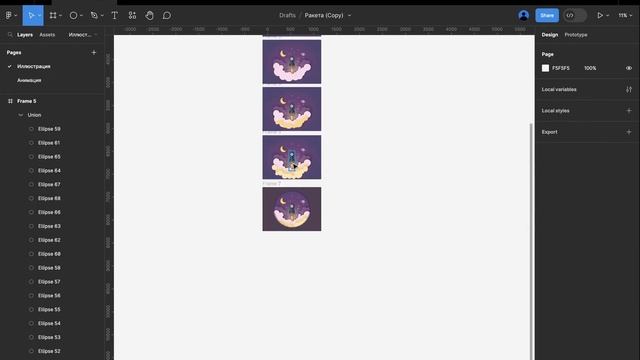The image size is (640, 360).
Task: Select the Text tool
Action: click(115, 16)
